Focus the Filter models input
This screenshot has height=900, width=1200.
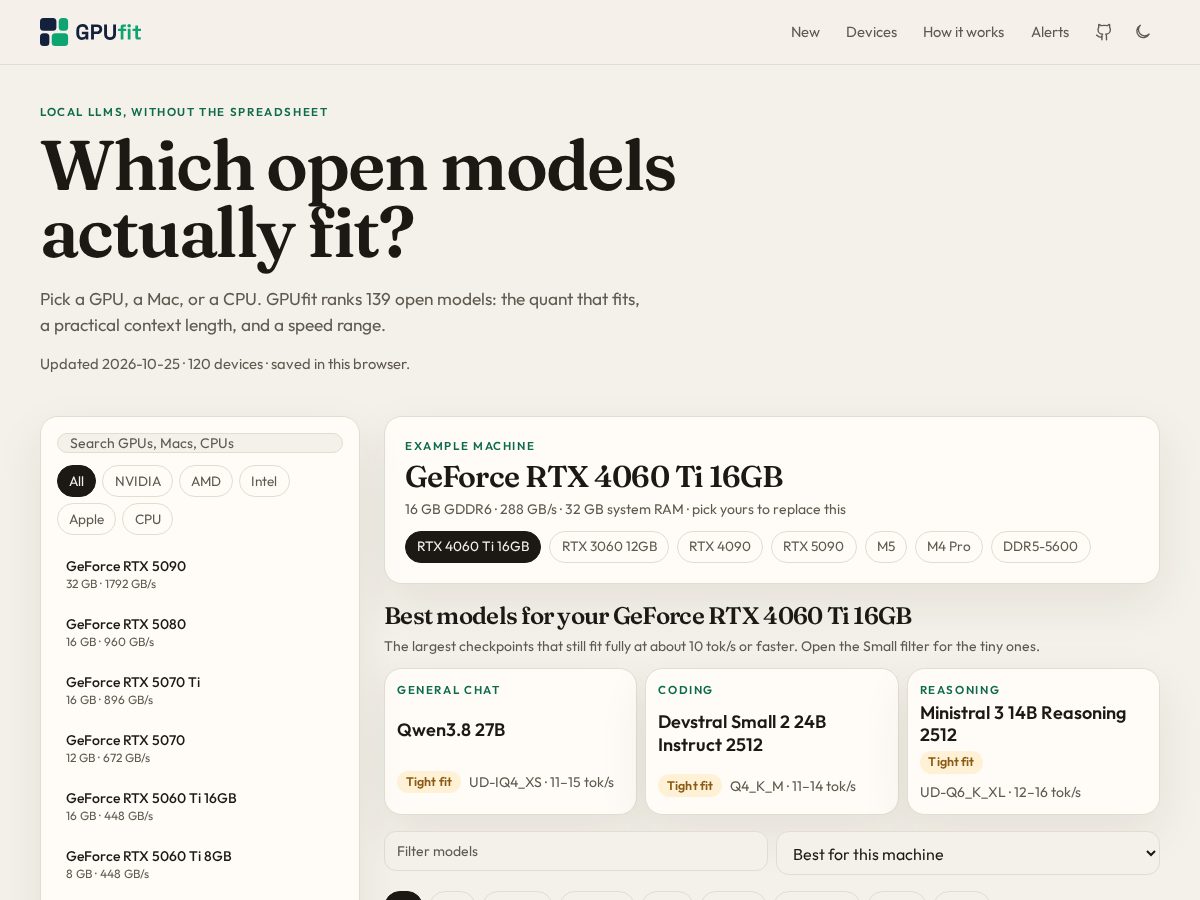pos(576,851)
